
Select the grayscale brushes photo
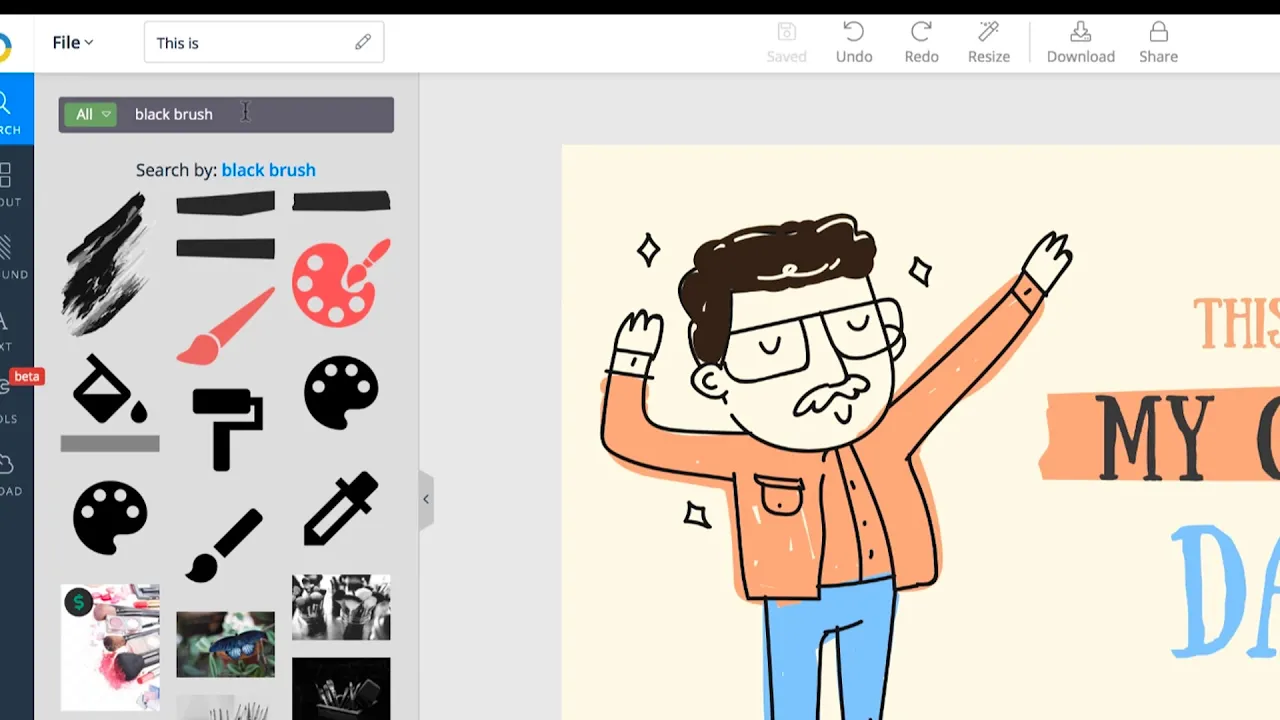click(341, 607)
